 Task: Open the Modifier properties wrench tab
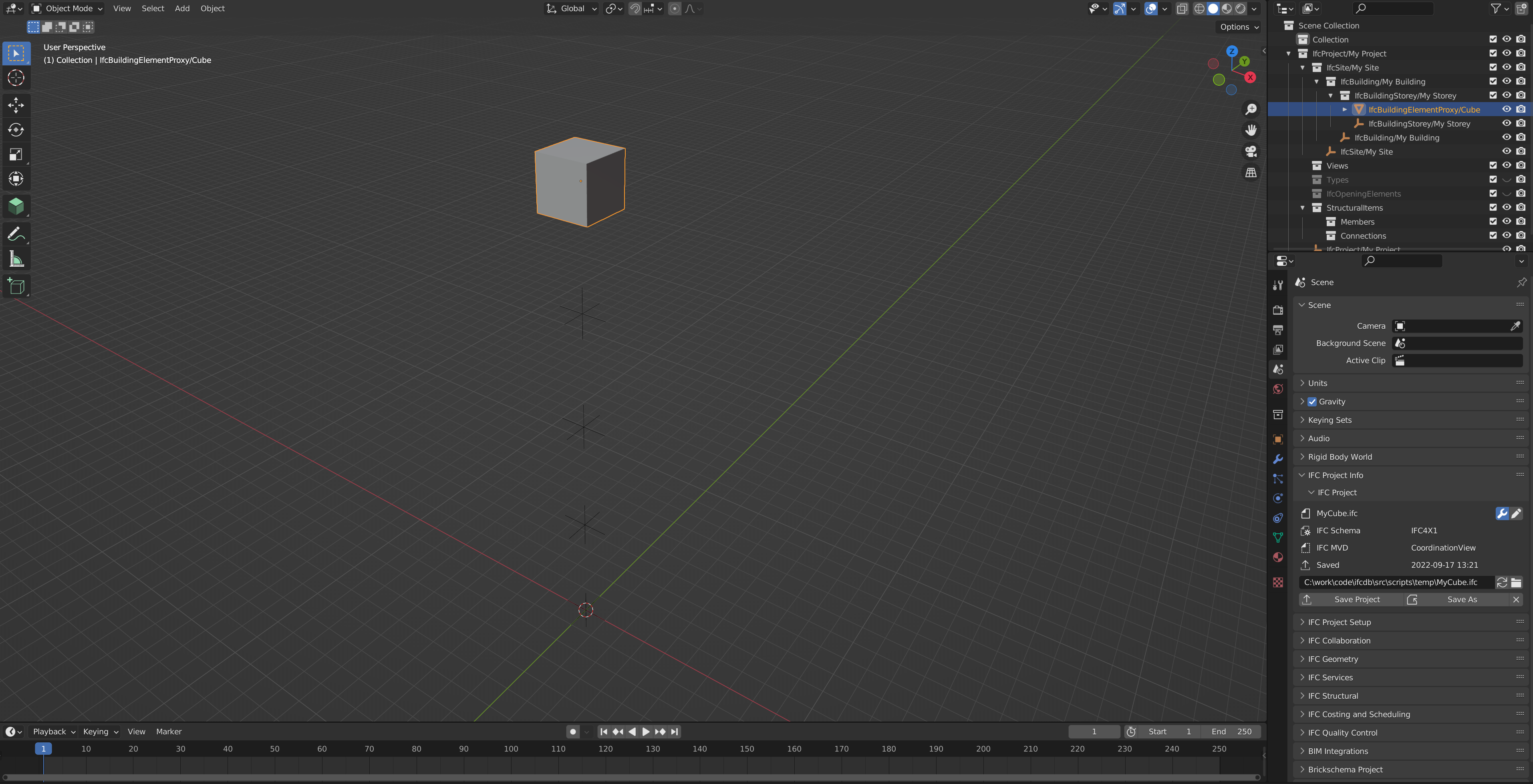(1278, 459)
